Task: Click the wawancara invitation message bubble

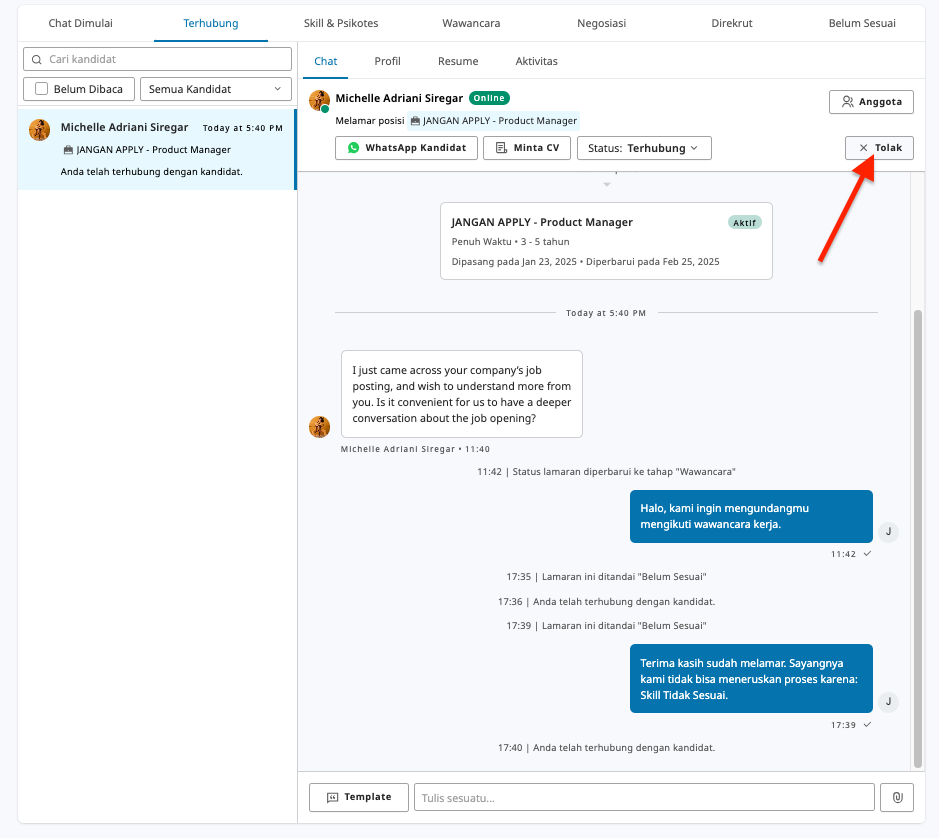Action: pos(751,516)
